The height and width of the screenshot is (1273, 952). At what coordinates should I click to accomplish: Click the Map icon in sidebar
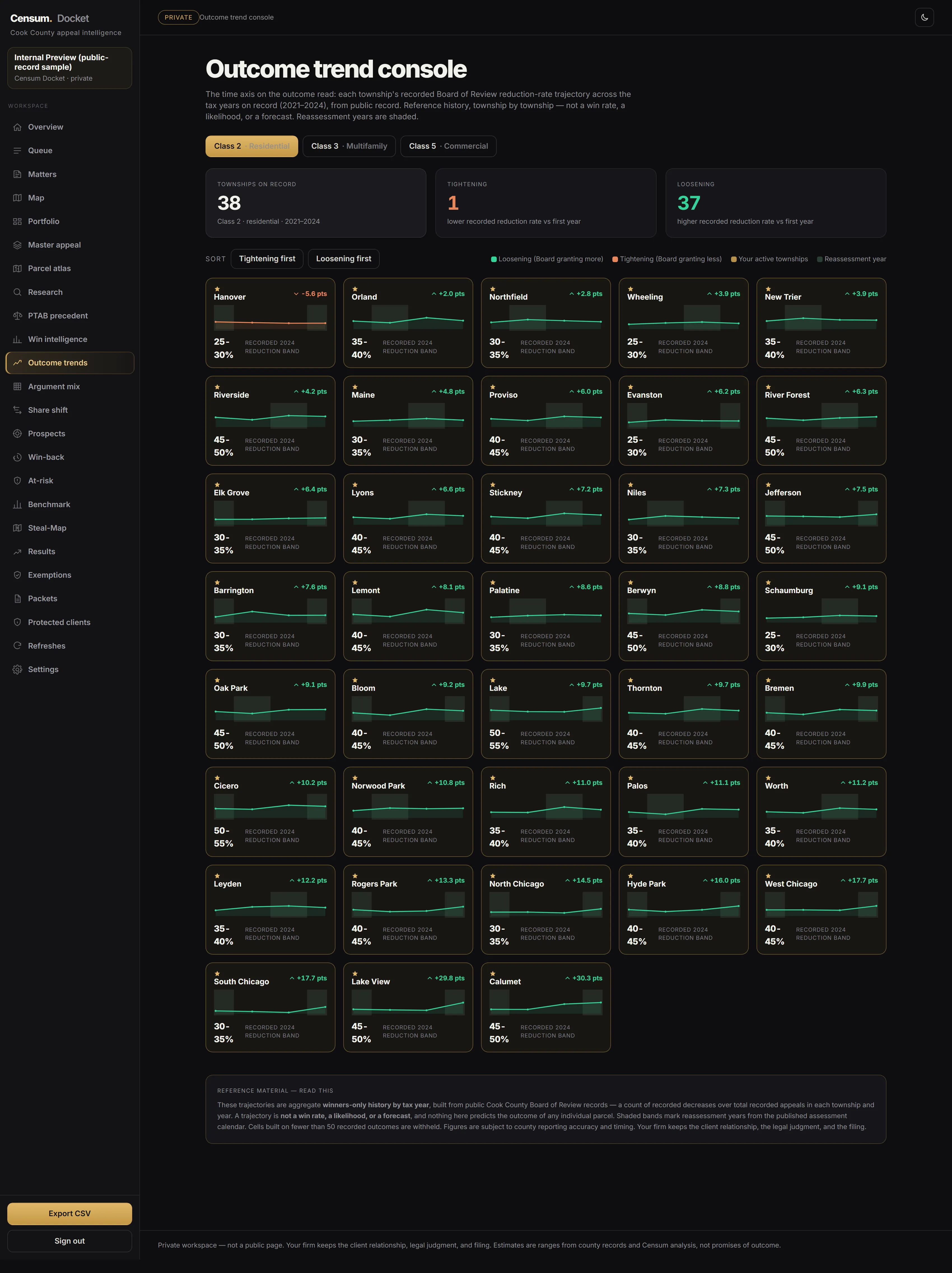[x=17, y=198]
